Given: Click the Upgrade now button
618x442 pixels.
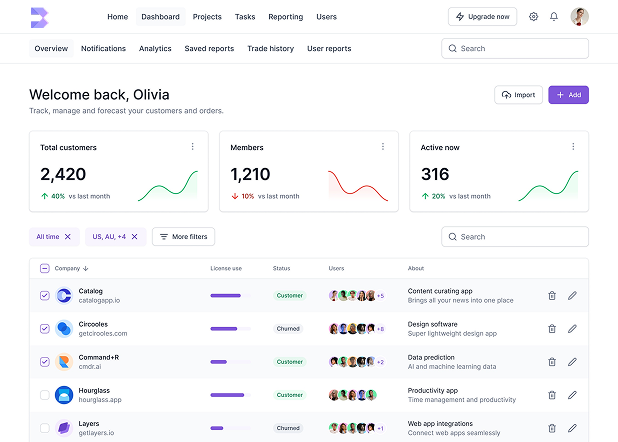Looking at the screenshot, I should 483,17.
